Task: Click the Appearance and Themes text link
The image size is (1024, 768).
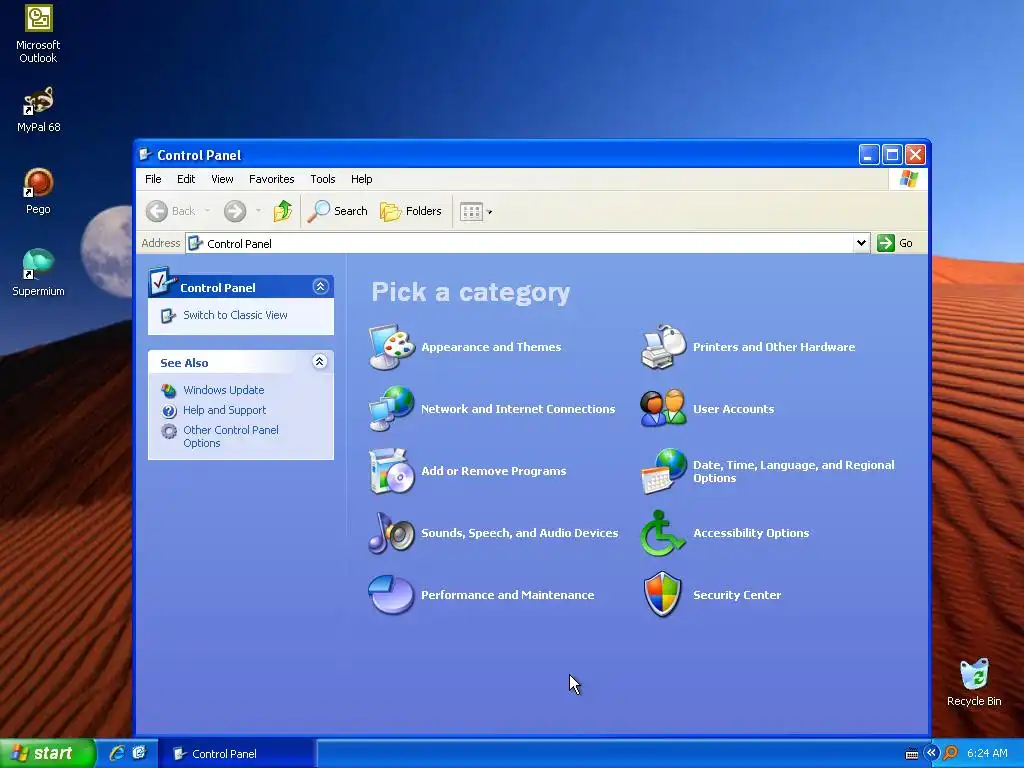Action: tap(491, 347)
